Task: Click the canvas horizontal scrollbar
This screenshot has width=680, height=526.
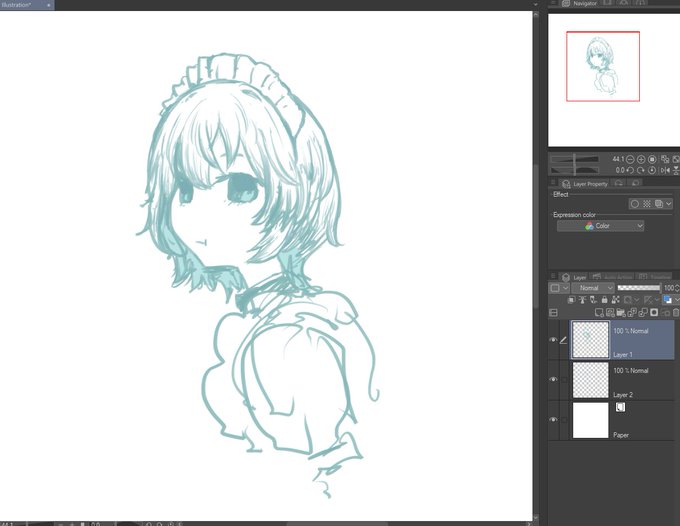Action: pyautogui.click(x=338, y=523)
